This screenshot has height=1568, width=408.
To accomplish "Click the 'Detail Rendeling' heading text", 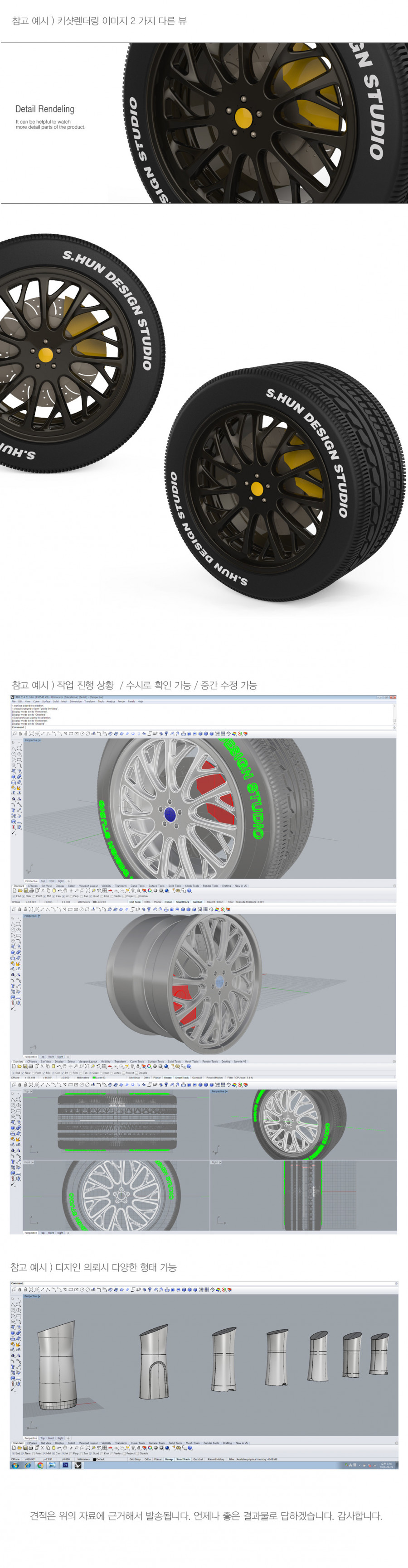I will [44, 109].
